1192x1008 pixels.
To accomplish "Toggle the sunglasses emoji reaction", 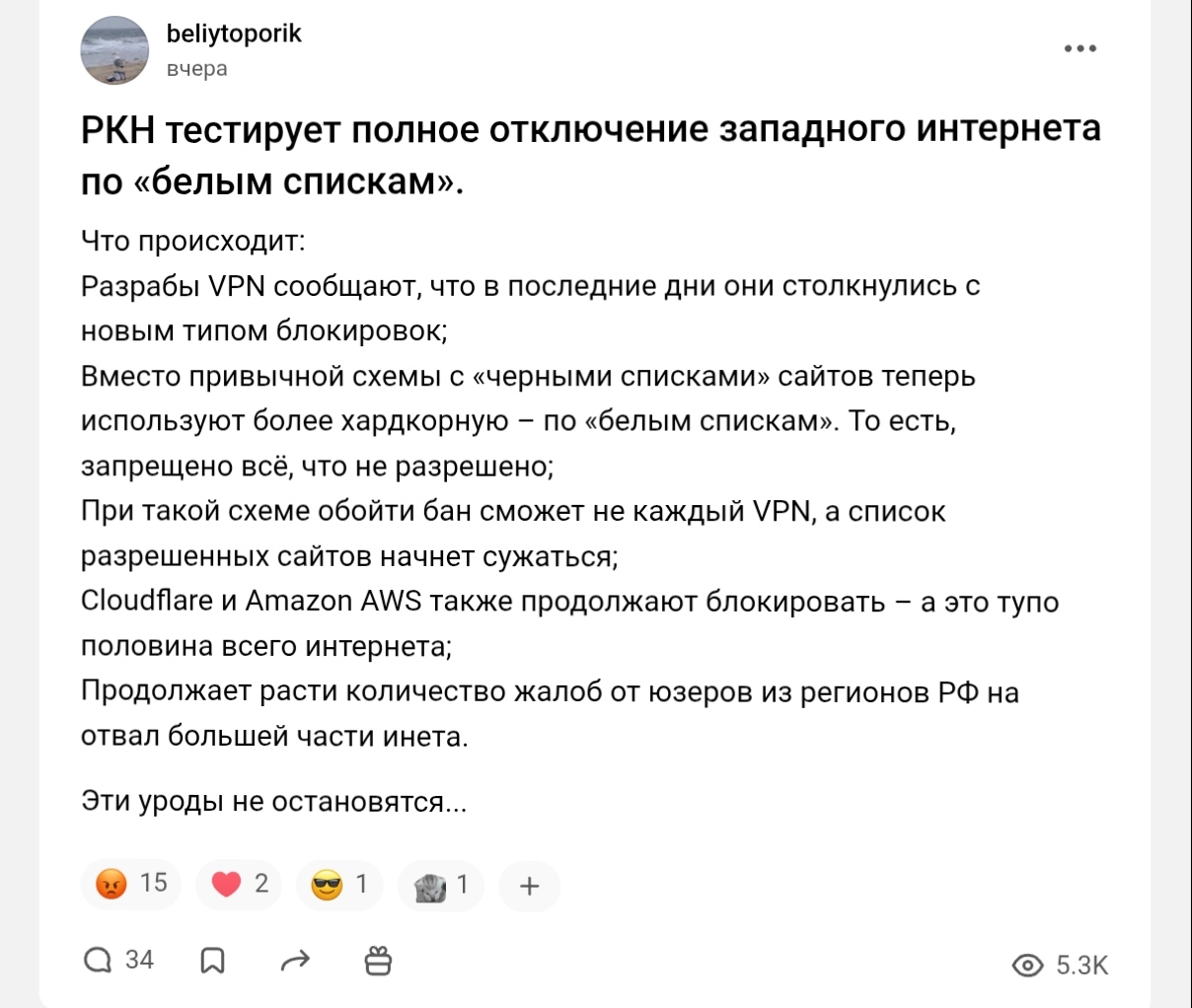I will [x=338, y=884].
